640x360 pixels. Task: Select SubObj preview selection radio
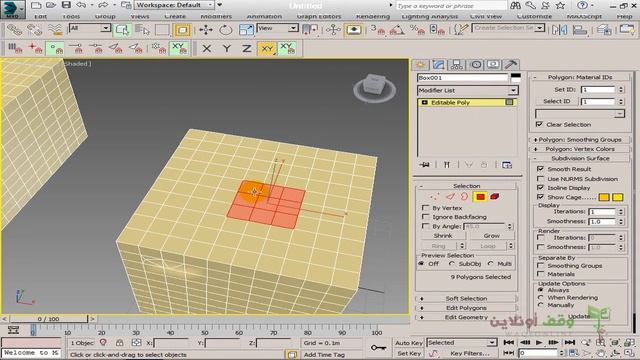coord(451,264)
